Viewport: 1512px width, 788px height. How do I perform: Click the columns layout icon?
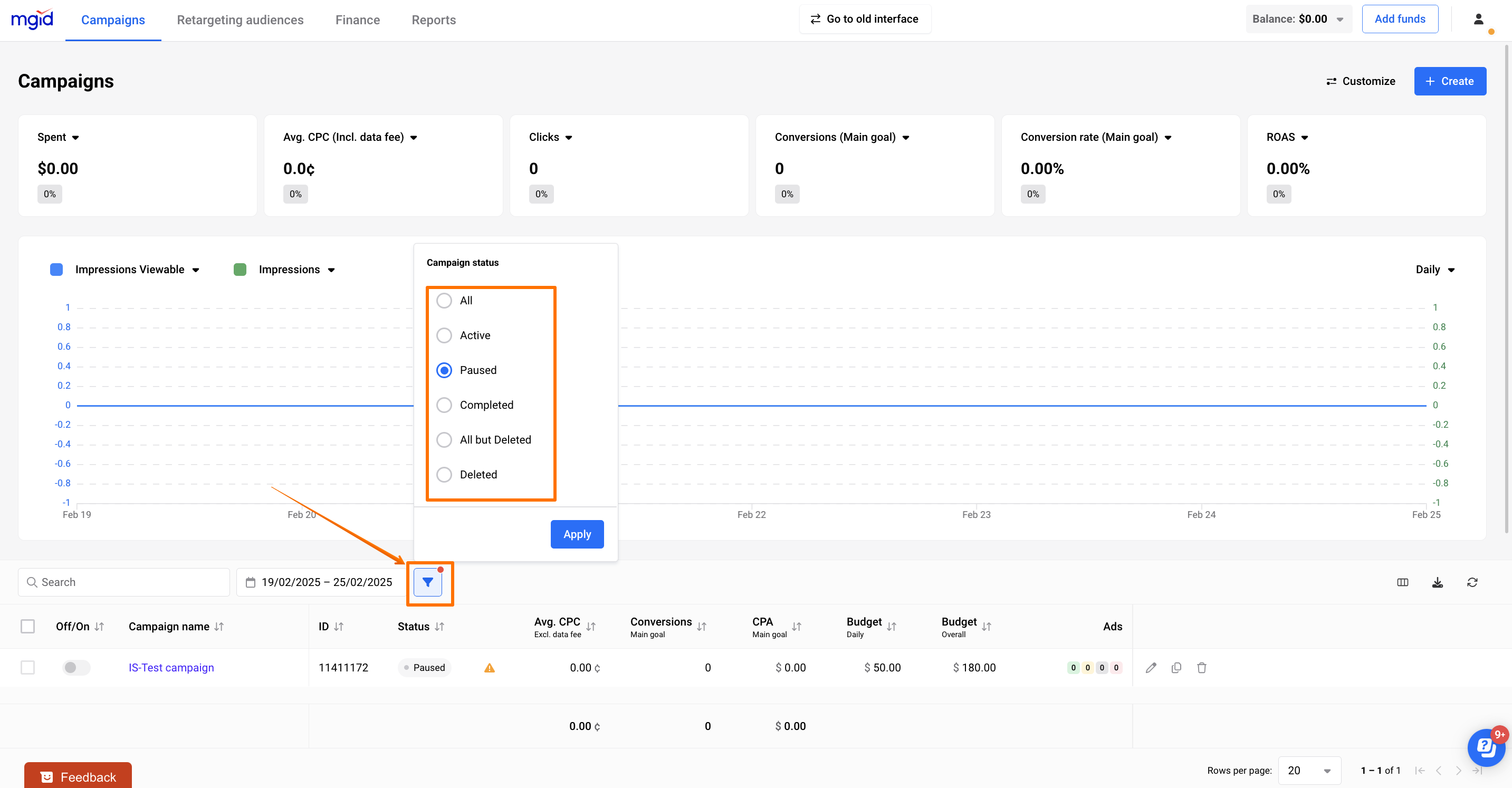[x=1402, y=582]
